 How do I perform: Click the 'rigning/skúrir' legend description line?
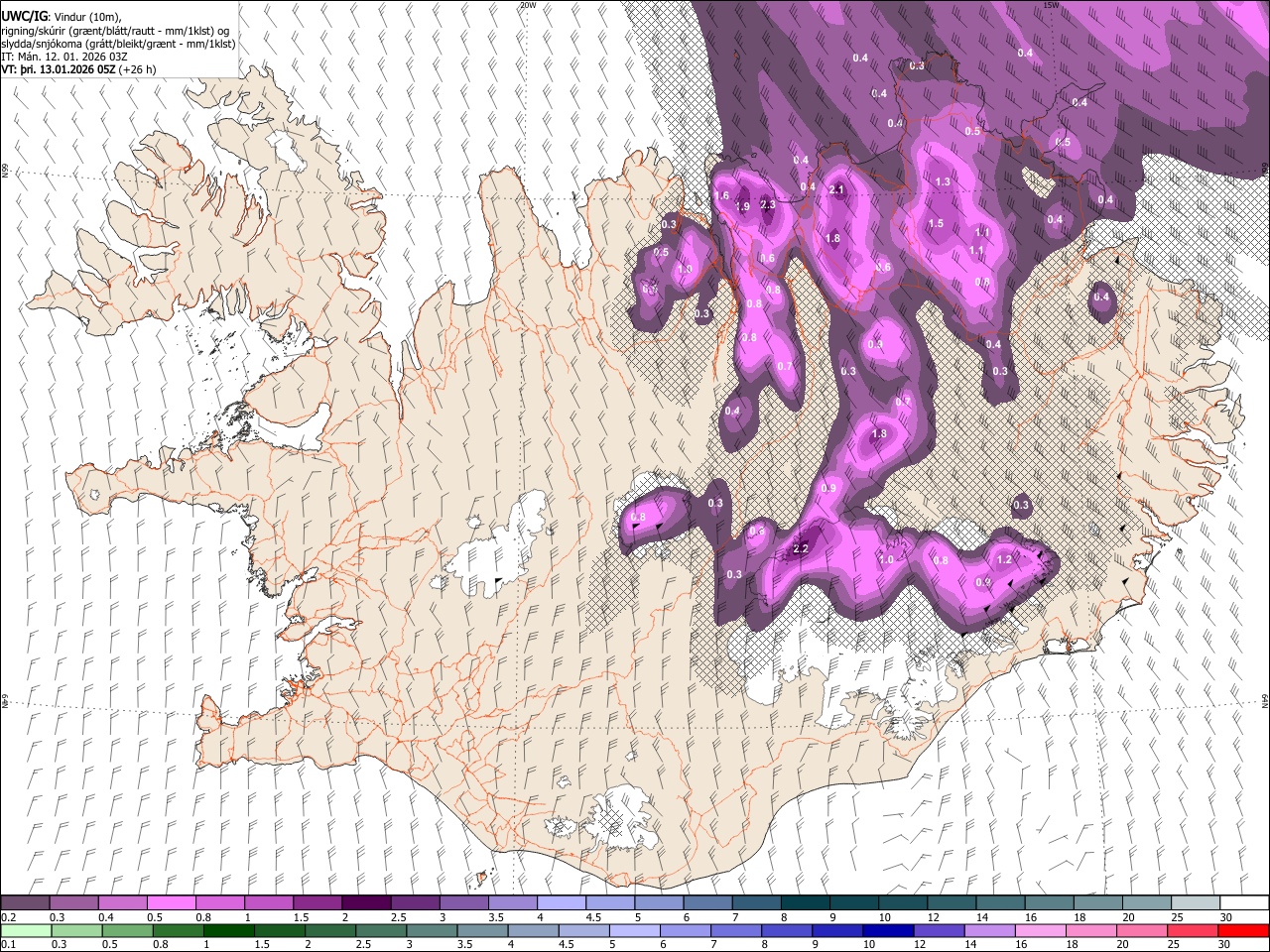pos(116,30)
